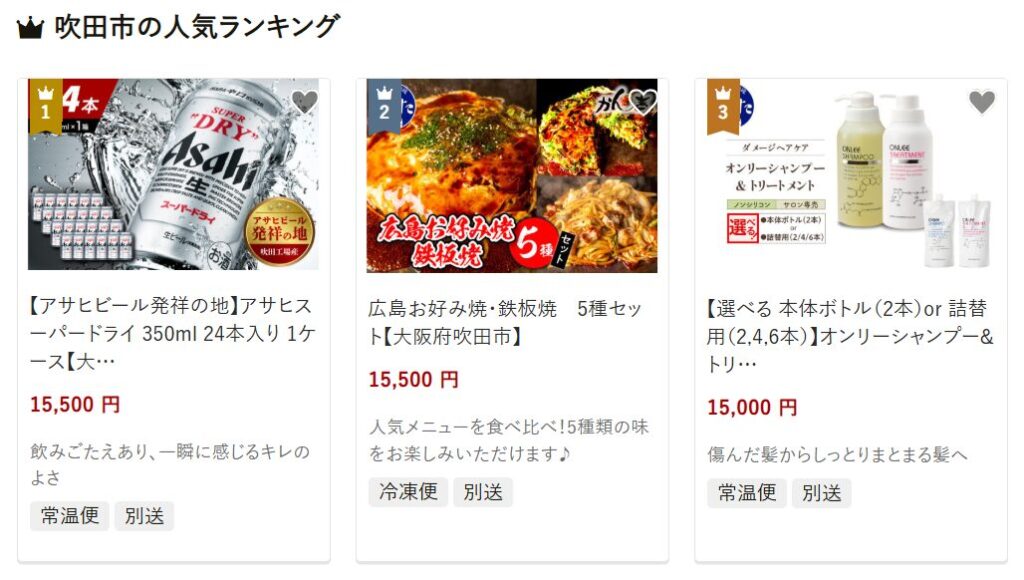Click the crown icon beside ranking heading

click(30, 28)
